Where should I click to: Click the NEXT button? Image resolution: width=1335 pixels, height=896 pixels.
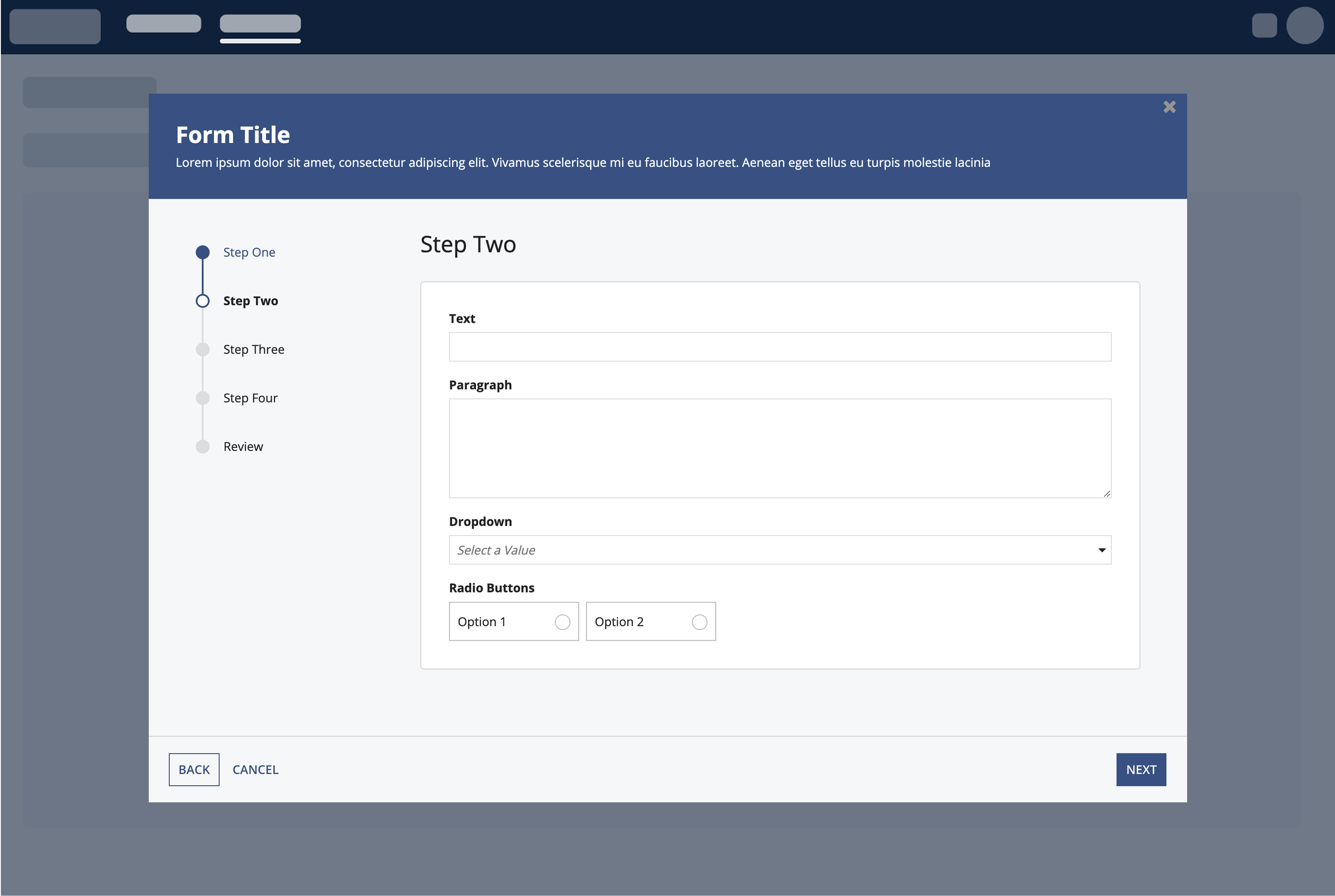(1141, 769)
